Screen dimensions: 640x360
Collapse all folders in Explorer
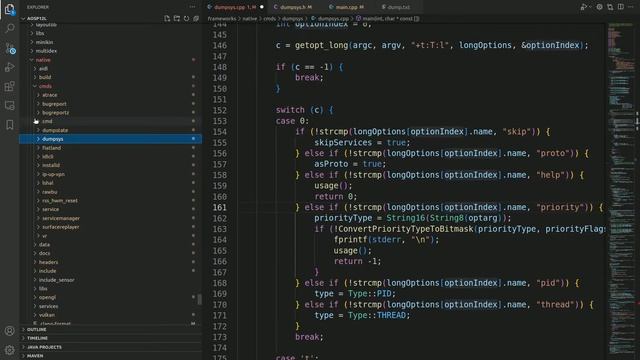click(196, 18)
